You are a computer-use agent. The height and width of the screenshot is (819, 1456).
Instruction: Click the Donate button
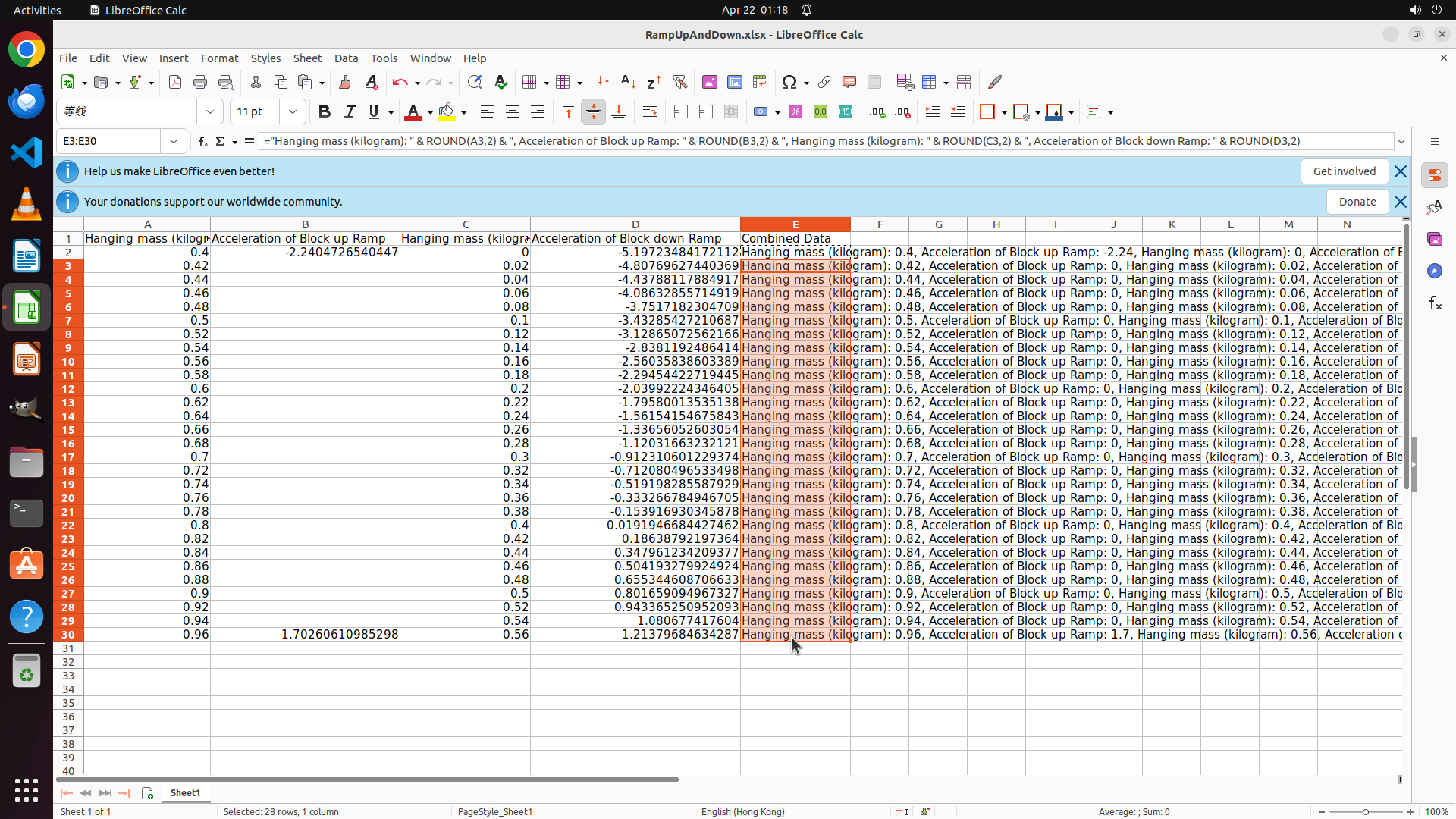(1357, 202)
